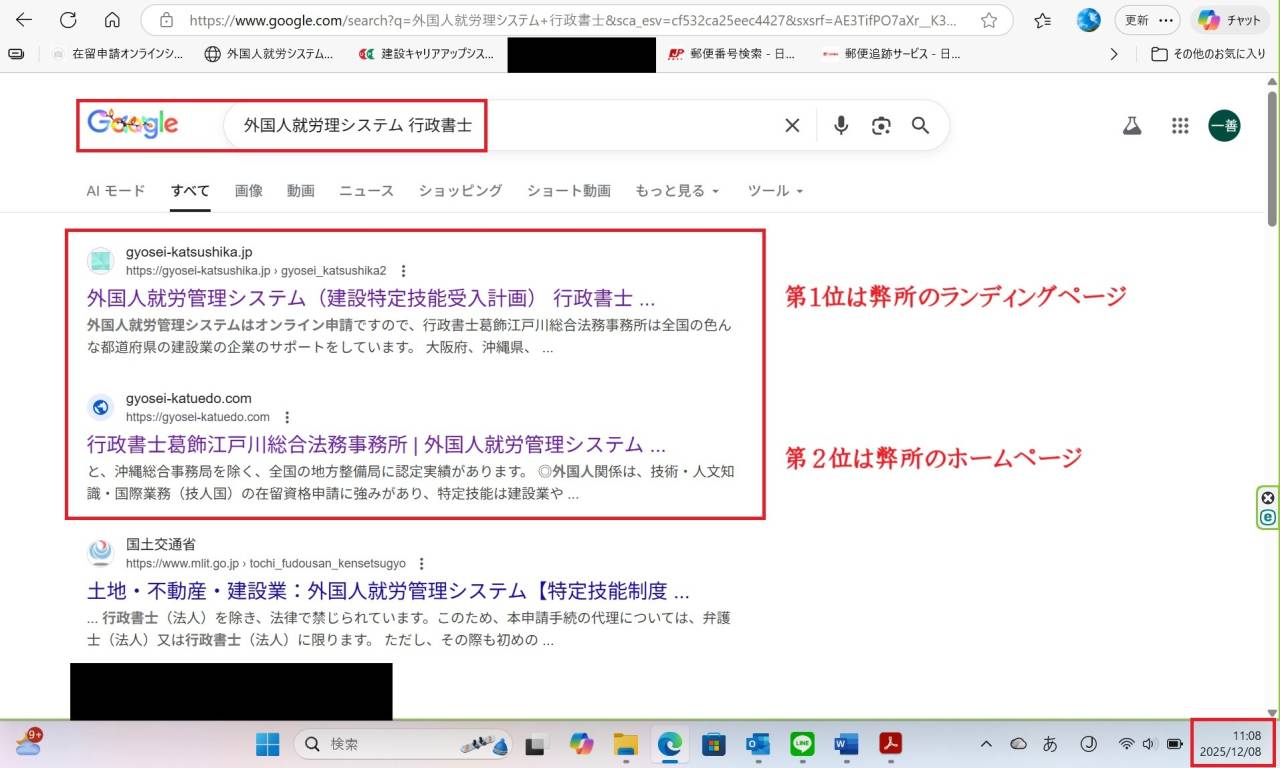1280x768 pixels.
Task: Open the ツール dropdown
Action: pyautogui.click(x=775, y=191)
